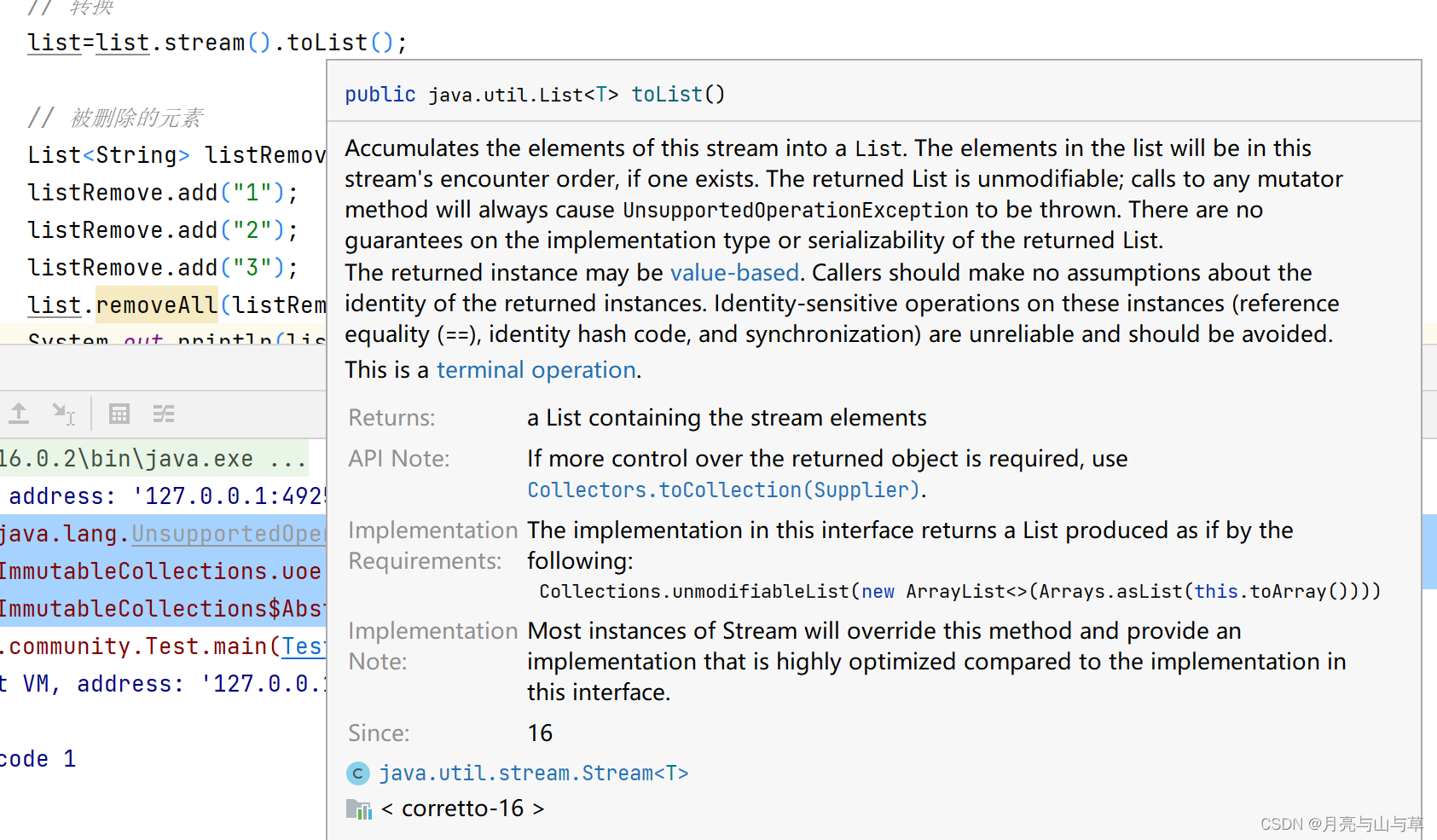Click the right chevron after corretto-16
Viewport: 1437px width, 840px height.
pyautogui.click(x=538, y=808)
